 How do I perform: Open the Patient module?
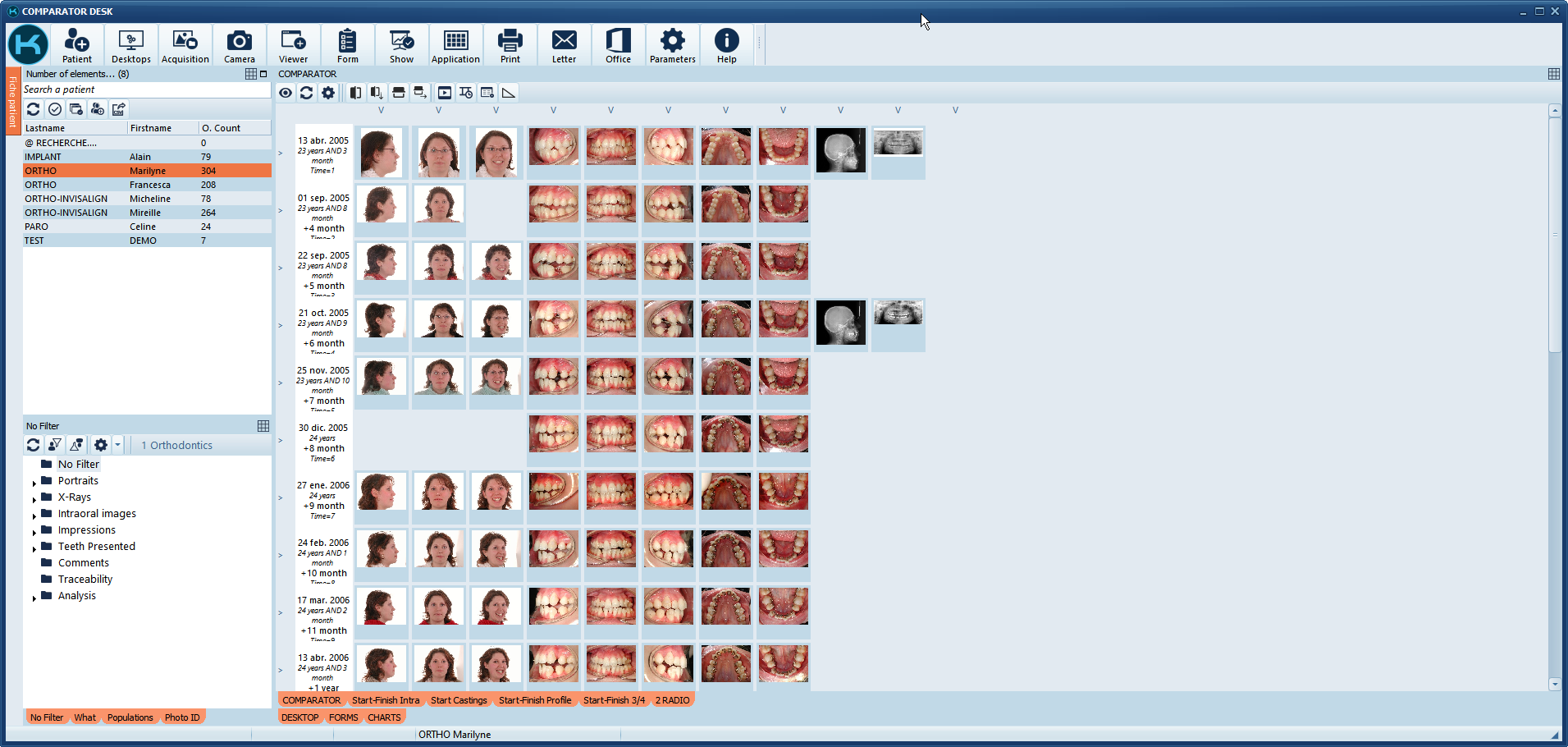point(77,45)
